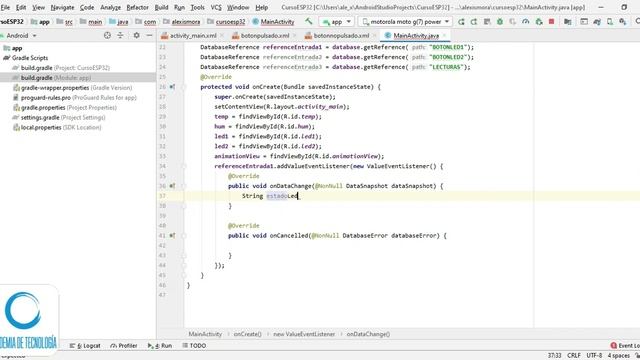Click the cursoesp32 breadcrumb in navigation bar
The height and width of the screenshot is (360, 640).
click(x=226, y=22)
